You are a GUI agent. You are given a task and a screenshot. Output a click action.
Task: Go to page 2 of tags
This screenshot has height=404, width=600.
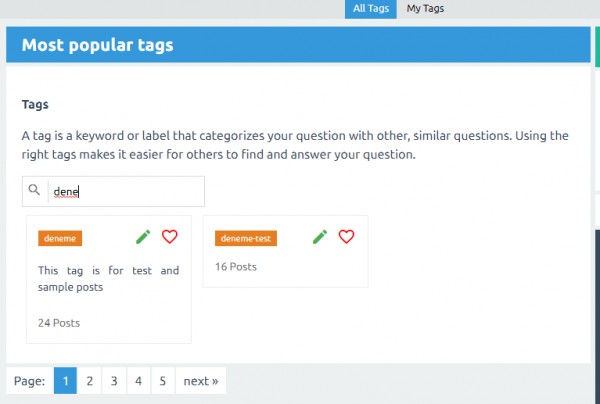(x=90, y=381)
